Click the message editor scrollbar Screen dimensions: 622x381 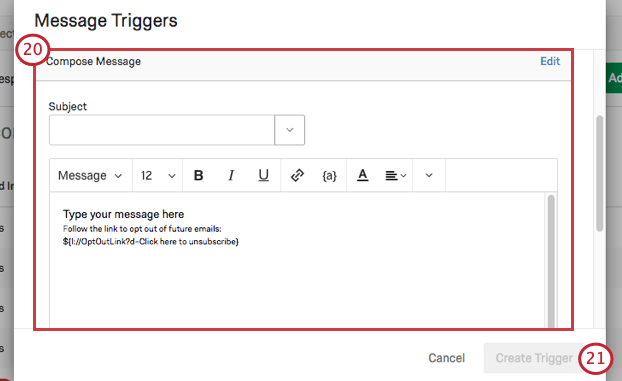[551, 260]
